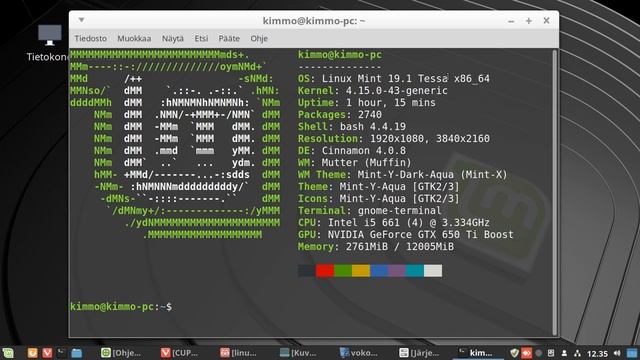This screenshot has height=360, width=640.
Task: Open the sound volume tray icon
Action: 617,353
